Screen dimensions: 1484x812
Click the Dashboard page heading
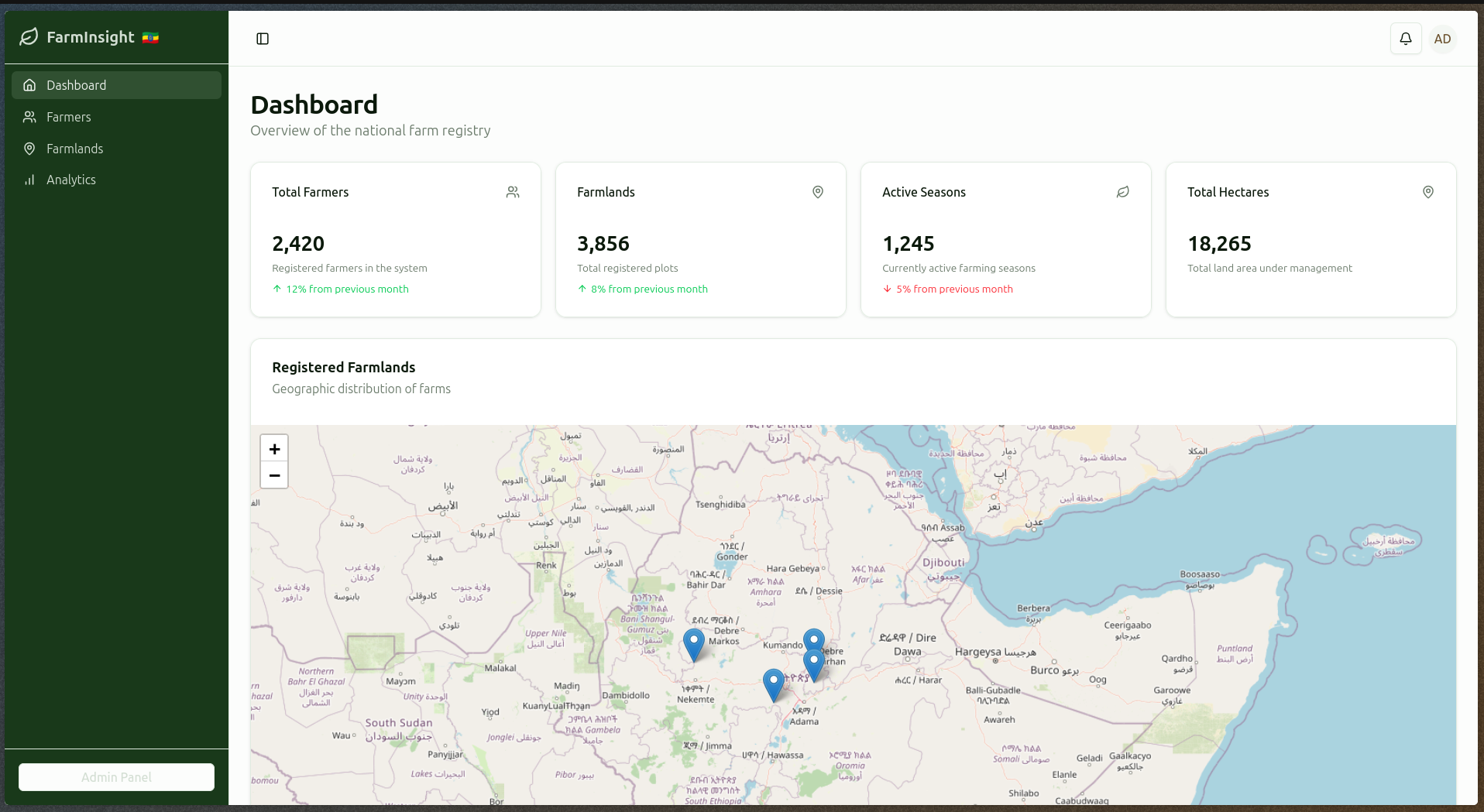(314, 104)
